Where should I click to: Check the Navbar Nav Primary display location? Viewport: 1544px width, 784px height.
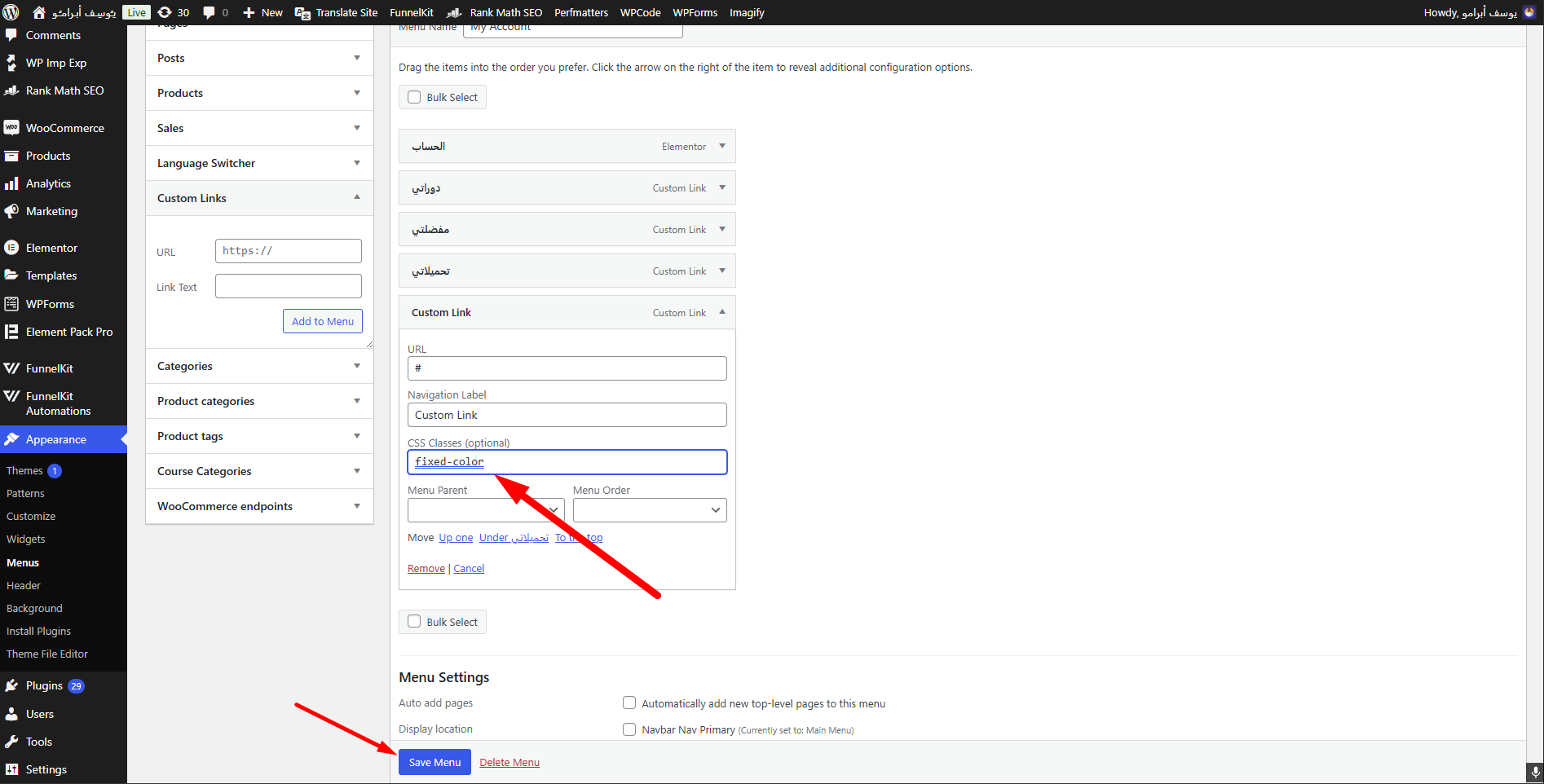pos(629,729)
